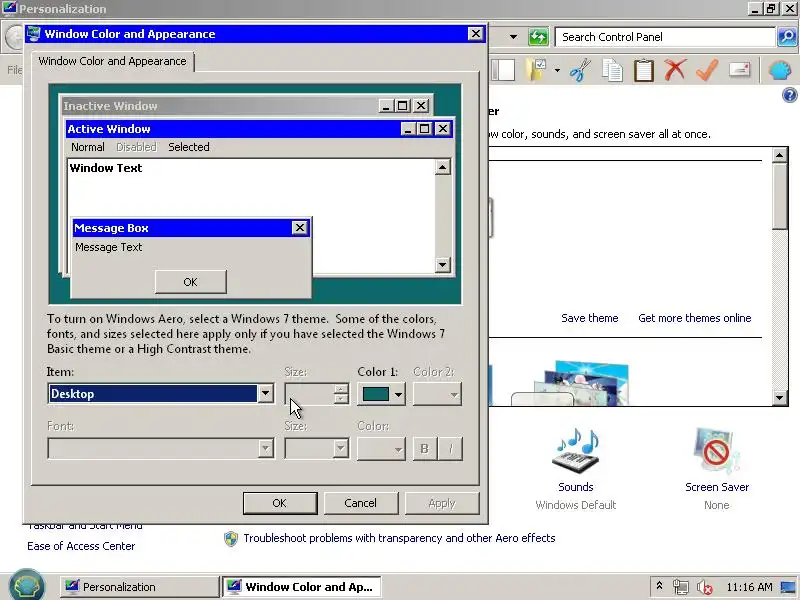
Task: Click the scissors Cut icon in toolbar
Action: [x=580, y=70]
